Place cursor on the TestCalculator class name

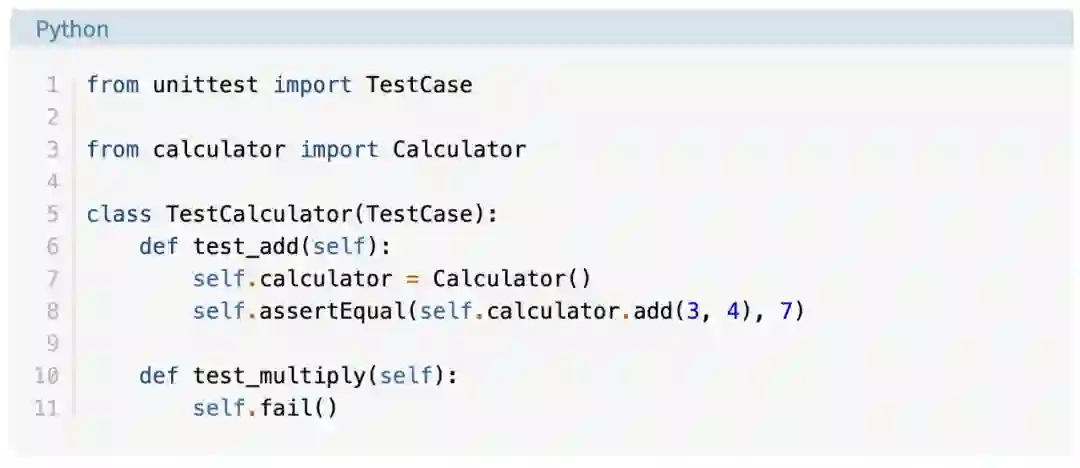click(259, 214)
